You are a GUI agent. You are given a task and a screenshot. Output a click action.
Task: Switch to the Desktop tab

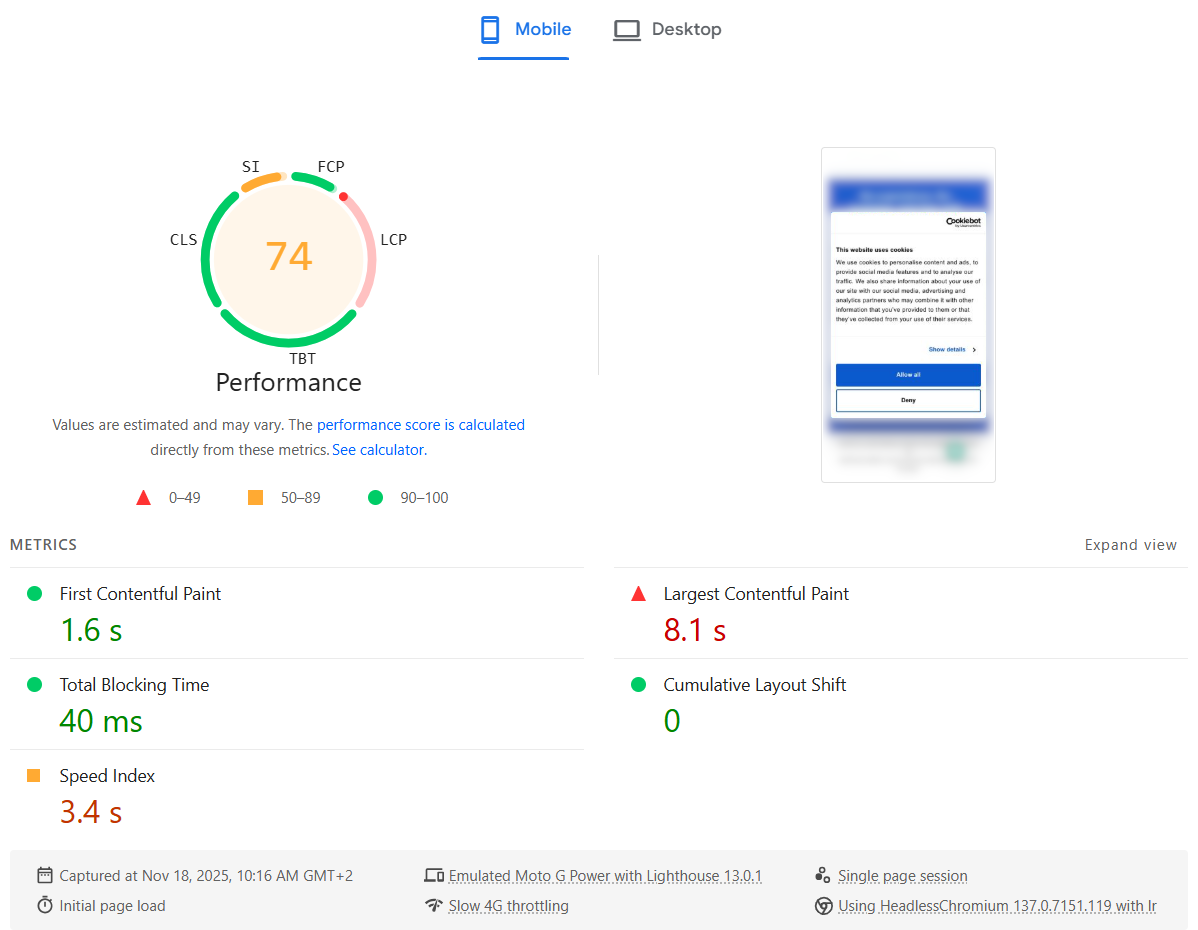tap(667, 30)
